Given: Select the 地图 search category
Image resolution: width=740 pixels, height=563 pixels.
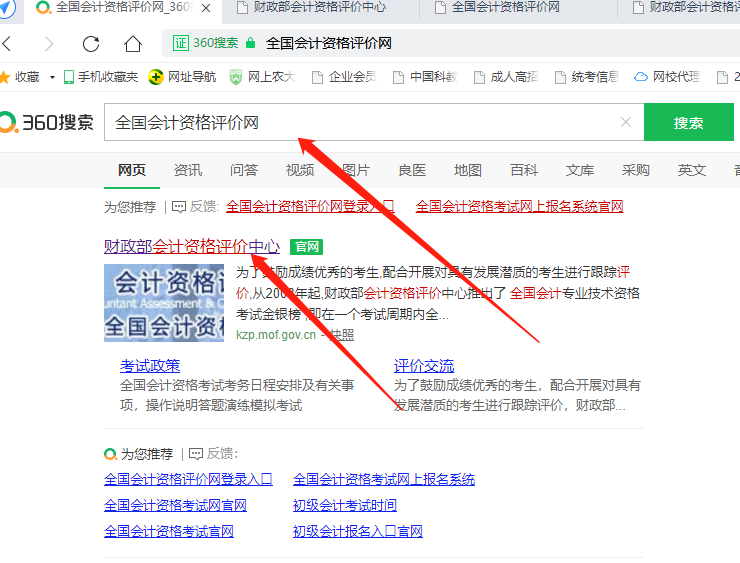Looking at the screenshot, I should [468, 170].
